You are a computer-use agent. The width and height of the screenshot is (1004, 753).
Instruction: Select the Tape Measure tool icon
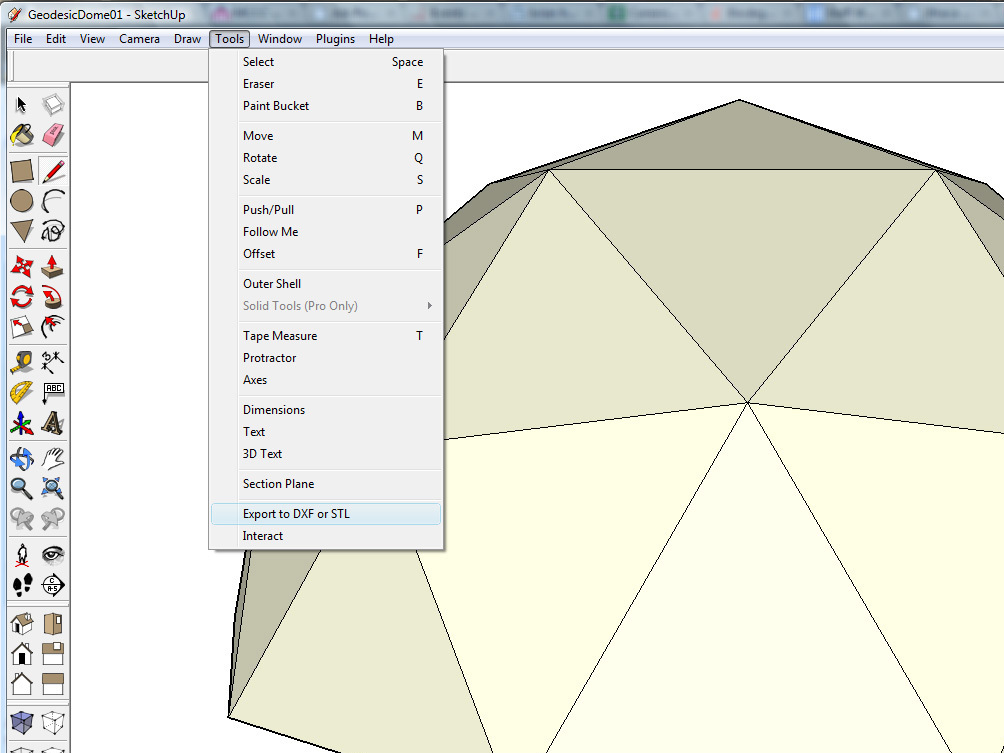click(x=22, y=362)
